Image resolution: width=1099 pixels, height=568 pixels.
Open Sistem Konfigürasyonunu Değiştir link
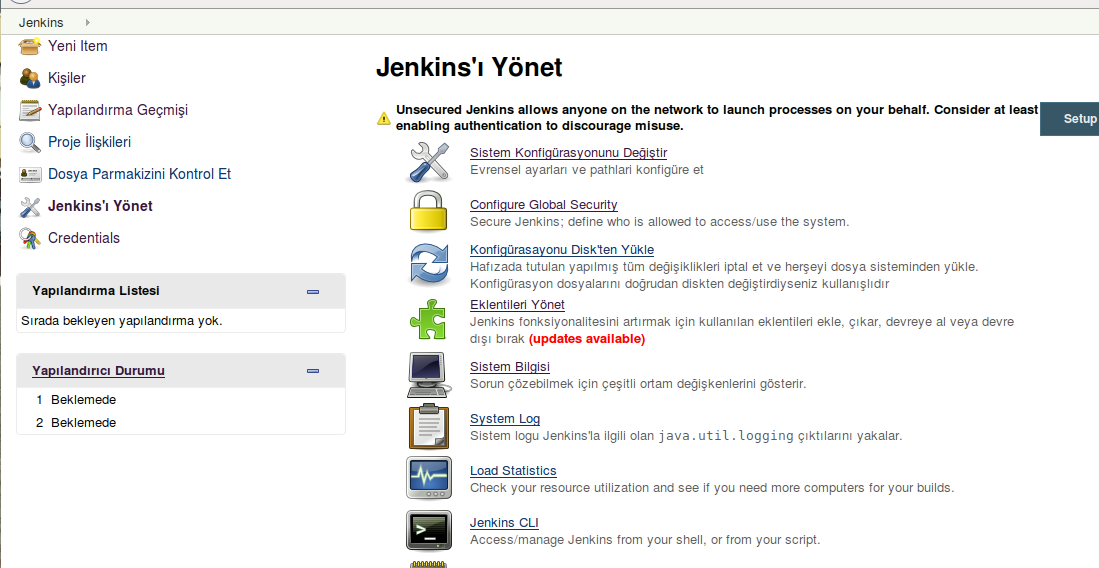(x=568, y=153)
